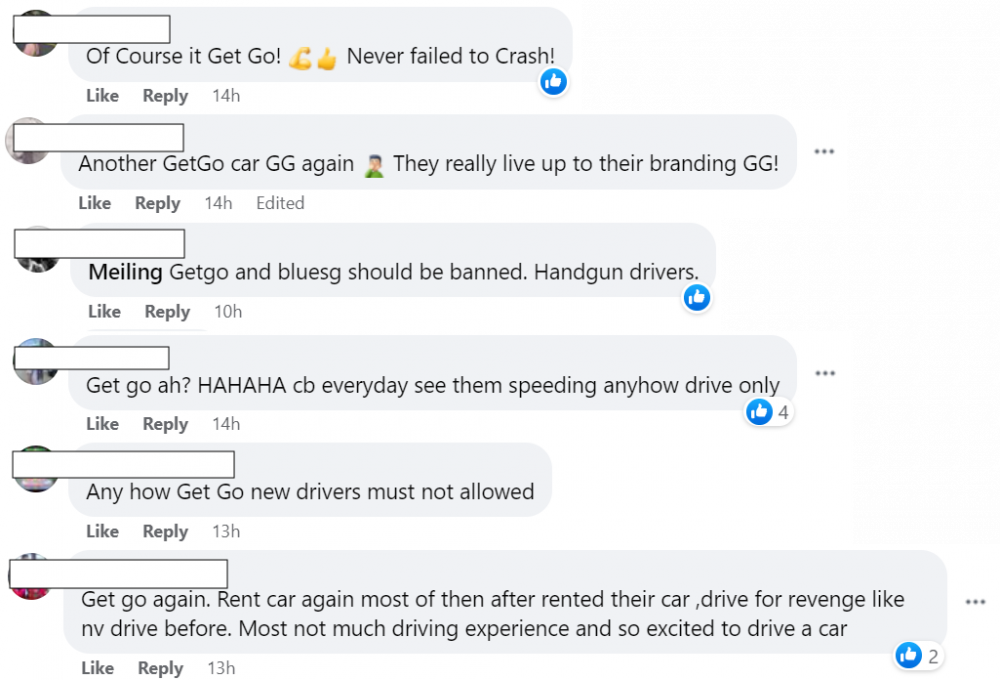Open the 2 likes reaction count
Image resolution: width=1000 pixels, height=680 pixels.
coord(918,655)
